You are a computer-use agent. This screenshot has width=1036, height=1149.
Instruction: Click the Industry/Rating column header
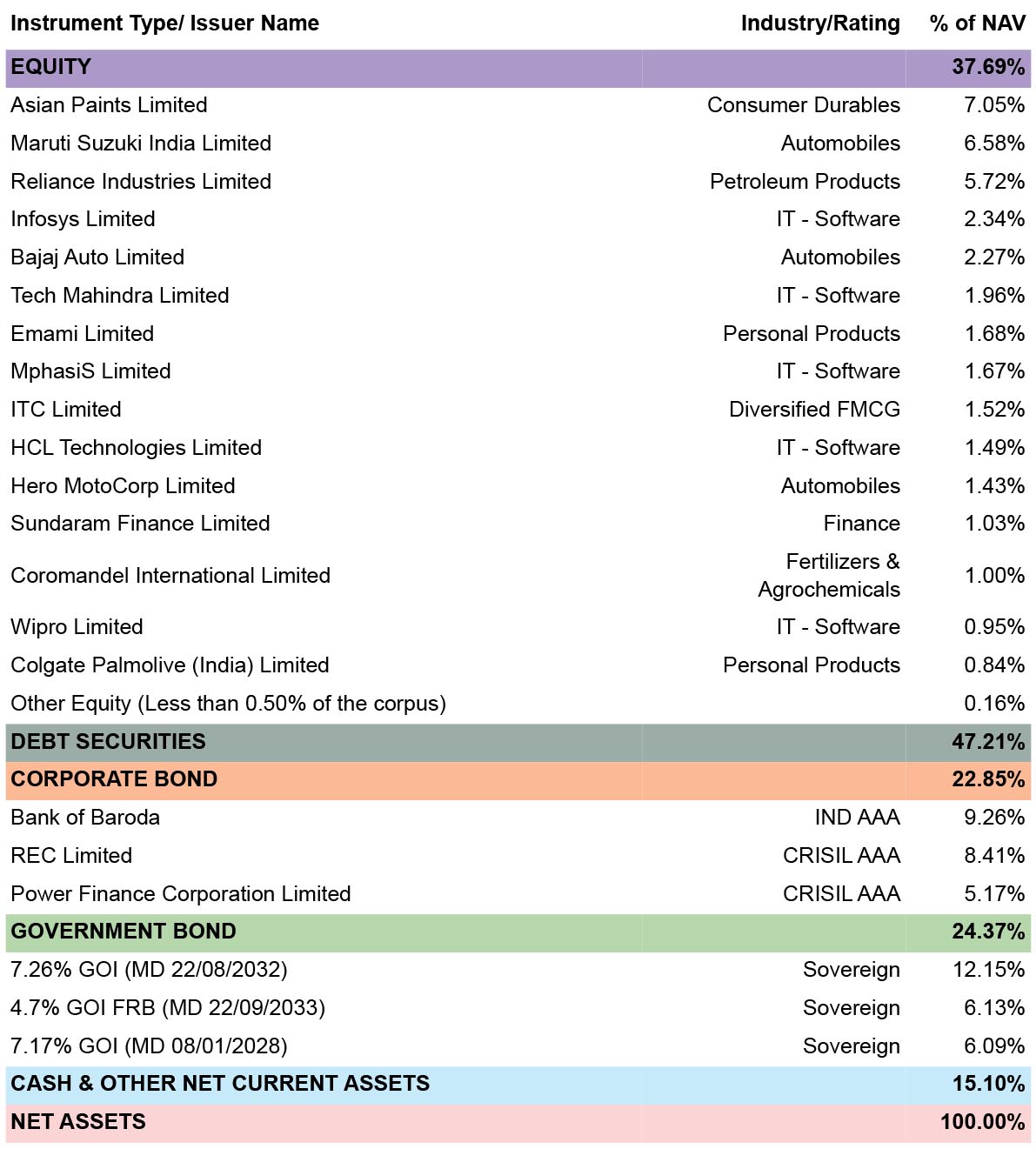pos(820,23)
